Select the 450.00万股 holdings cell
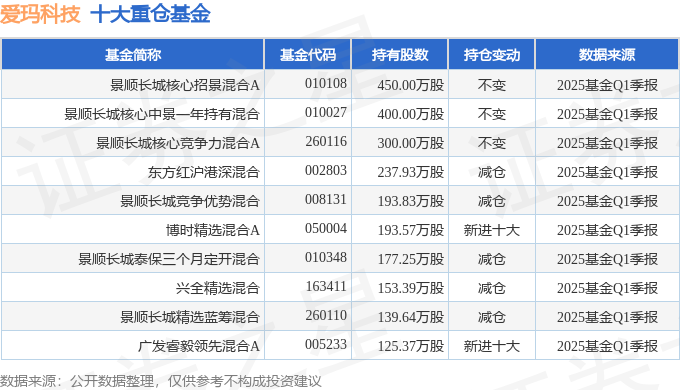The image size is (680, 390). 410,85
